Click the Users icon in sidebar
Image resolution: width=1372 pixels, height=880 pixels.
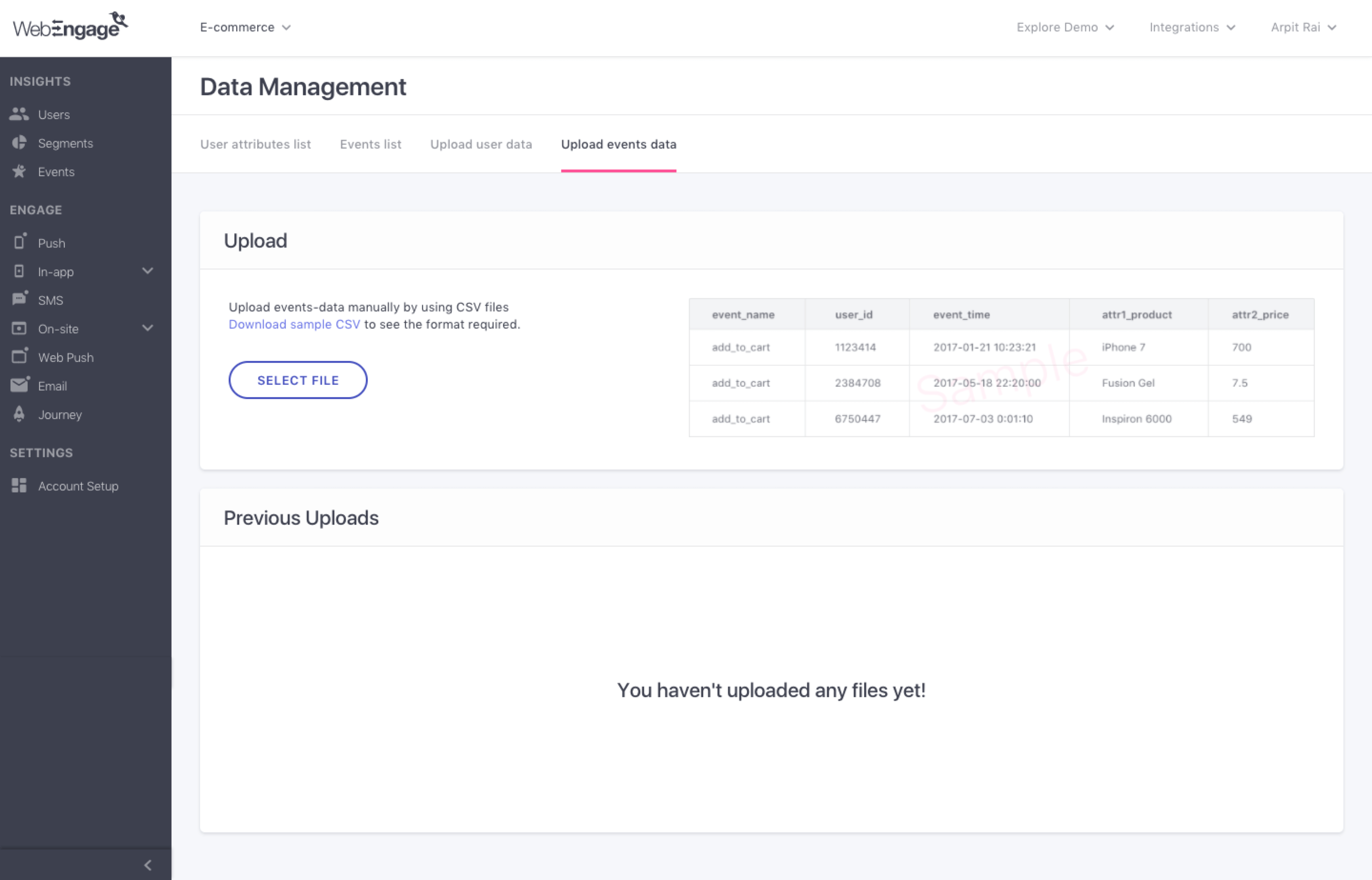coord(19,114)
